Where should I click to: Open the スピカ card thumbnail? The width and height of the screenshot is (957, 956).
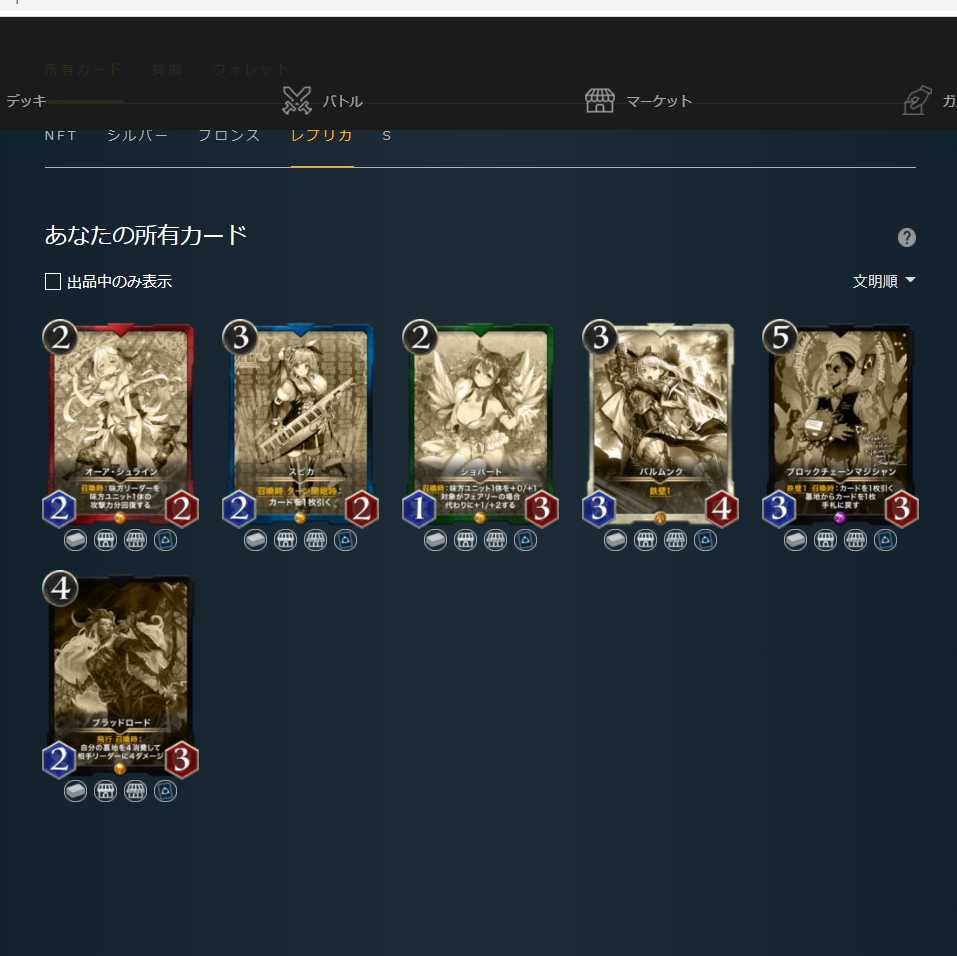pyautogui.click(x=300, y=424)
